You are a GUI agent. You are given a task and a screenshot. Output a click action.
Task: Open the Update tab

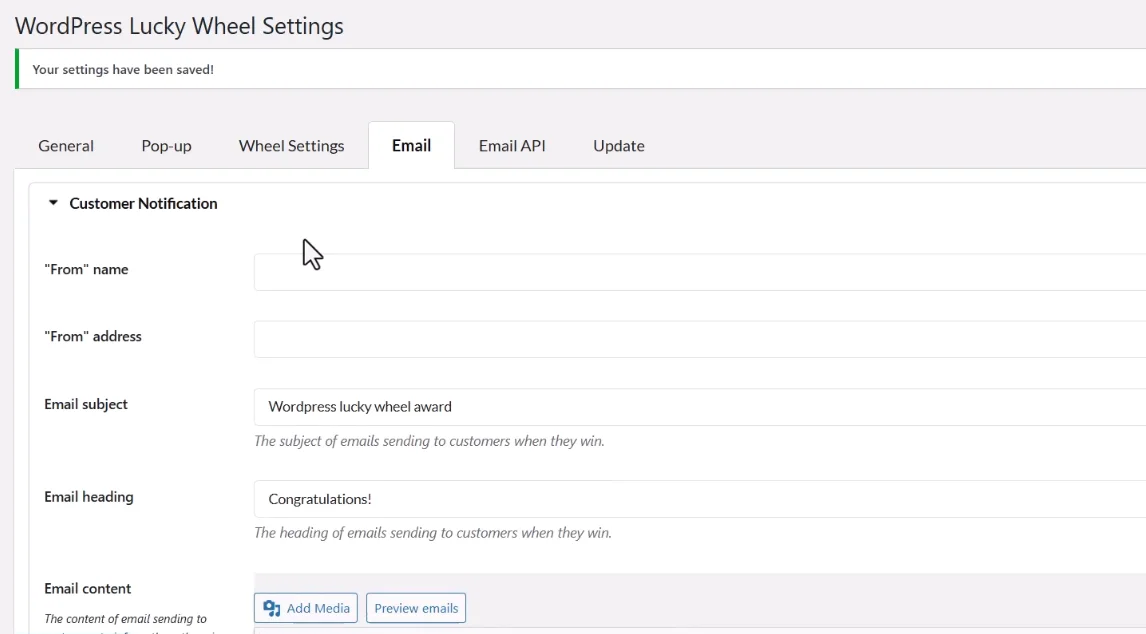click(618, 146)
